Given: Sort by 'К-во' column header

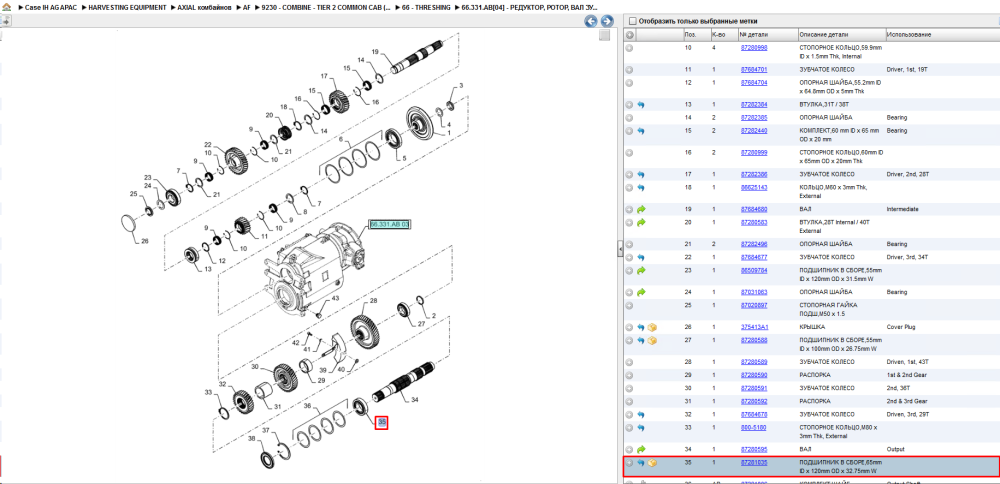Looking at the screenshot, I should (723, 34).
